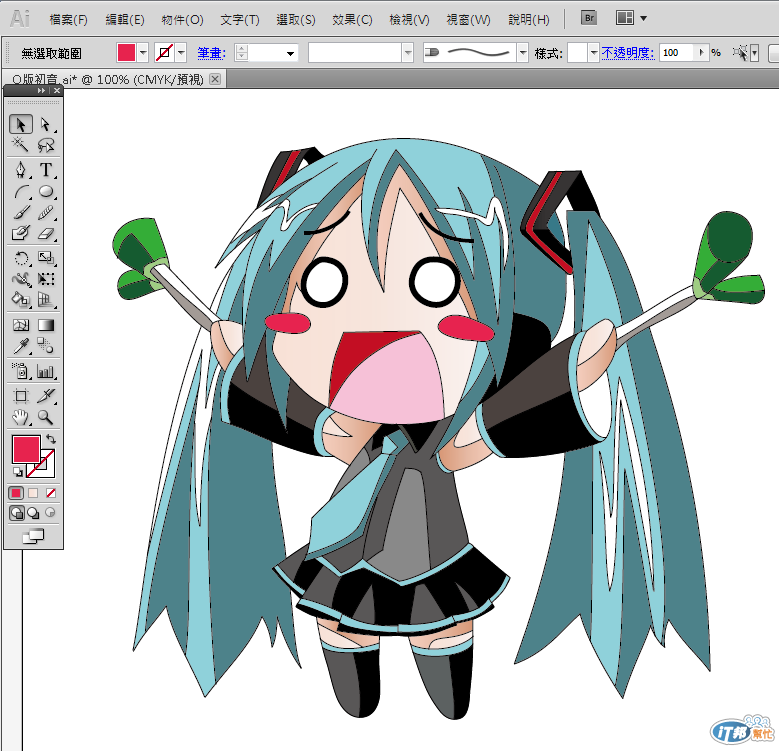Viewport: 779px width, 751px height.
Task: Open the 檔案(F) menu
Action: (x=69, y=19)
